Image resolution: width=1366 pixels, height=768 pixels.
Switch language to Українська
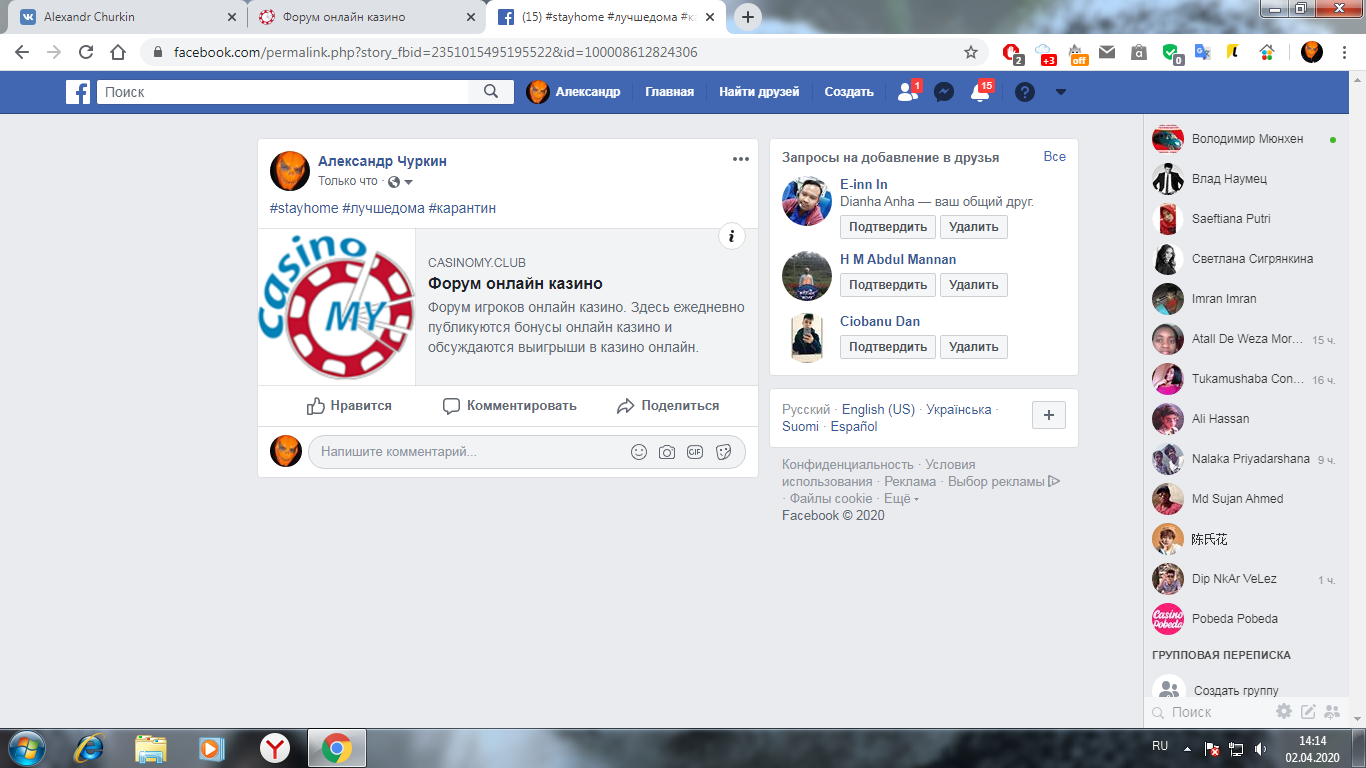tap(959, 409)
